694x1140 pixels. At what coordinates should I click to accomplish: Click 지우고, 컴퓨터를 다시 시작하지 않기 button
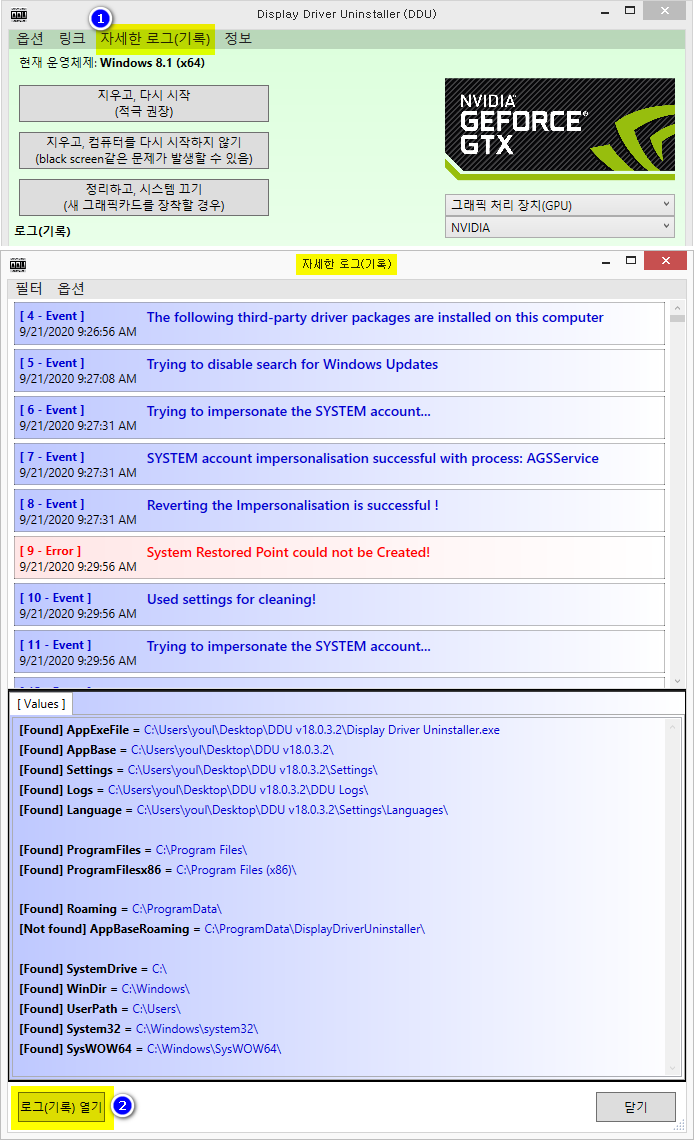pos(144,150)
